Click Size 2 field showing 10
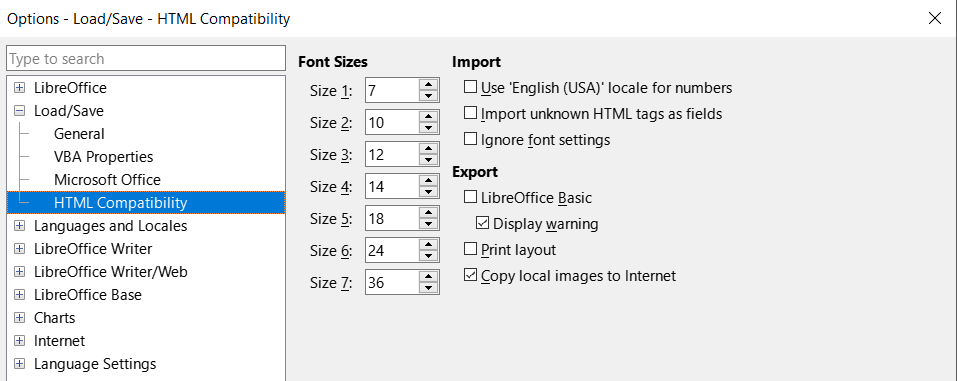This screenshot has height=381, width=957. tap(392, 122)
